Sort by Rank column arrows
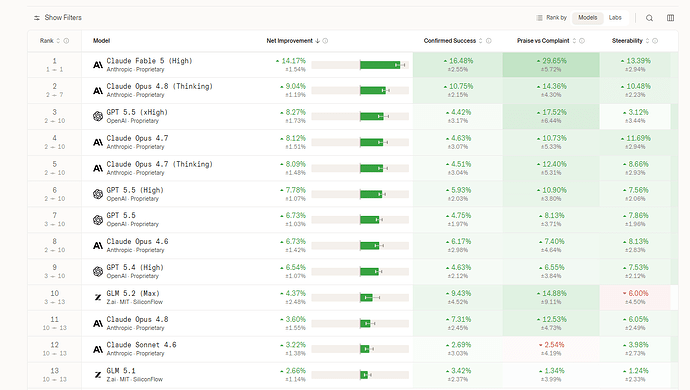 tap(58, 41)
